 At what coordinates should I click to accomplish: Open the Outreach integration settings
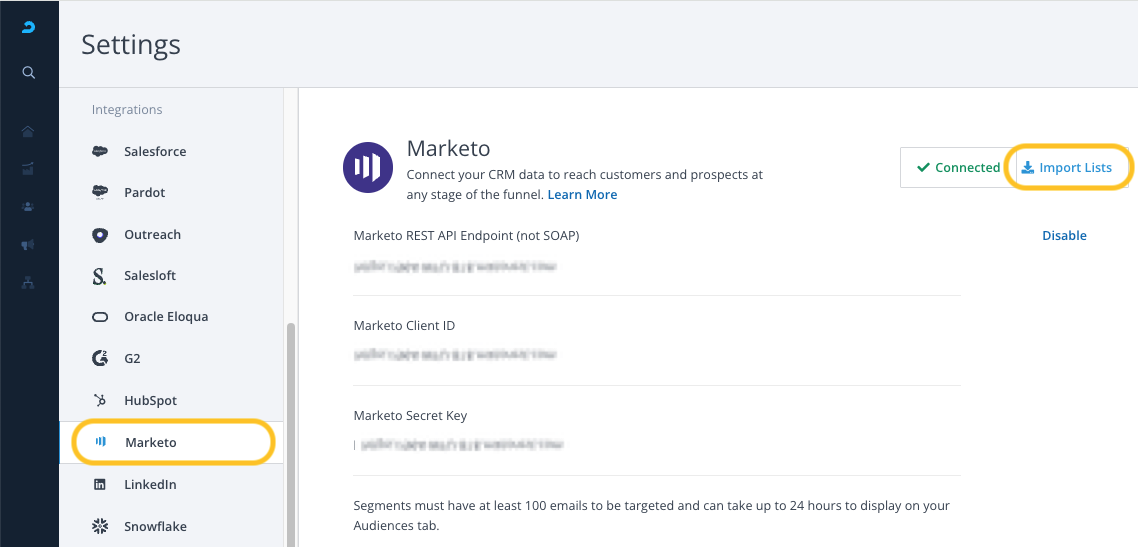(x=152, y=235)
